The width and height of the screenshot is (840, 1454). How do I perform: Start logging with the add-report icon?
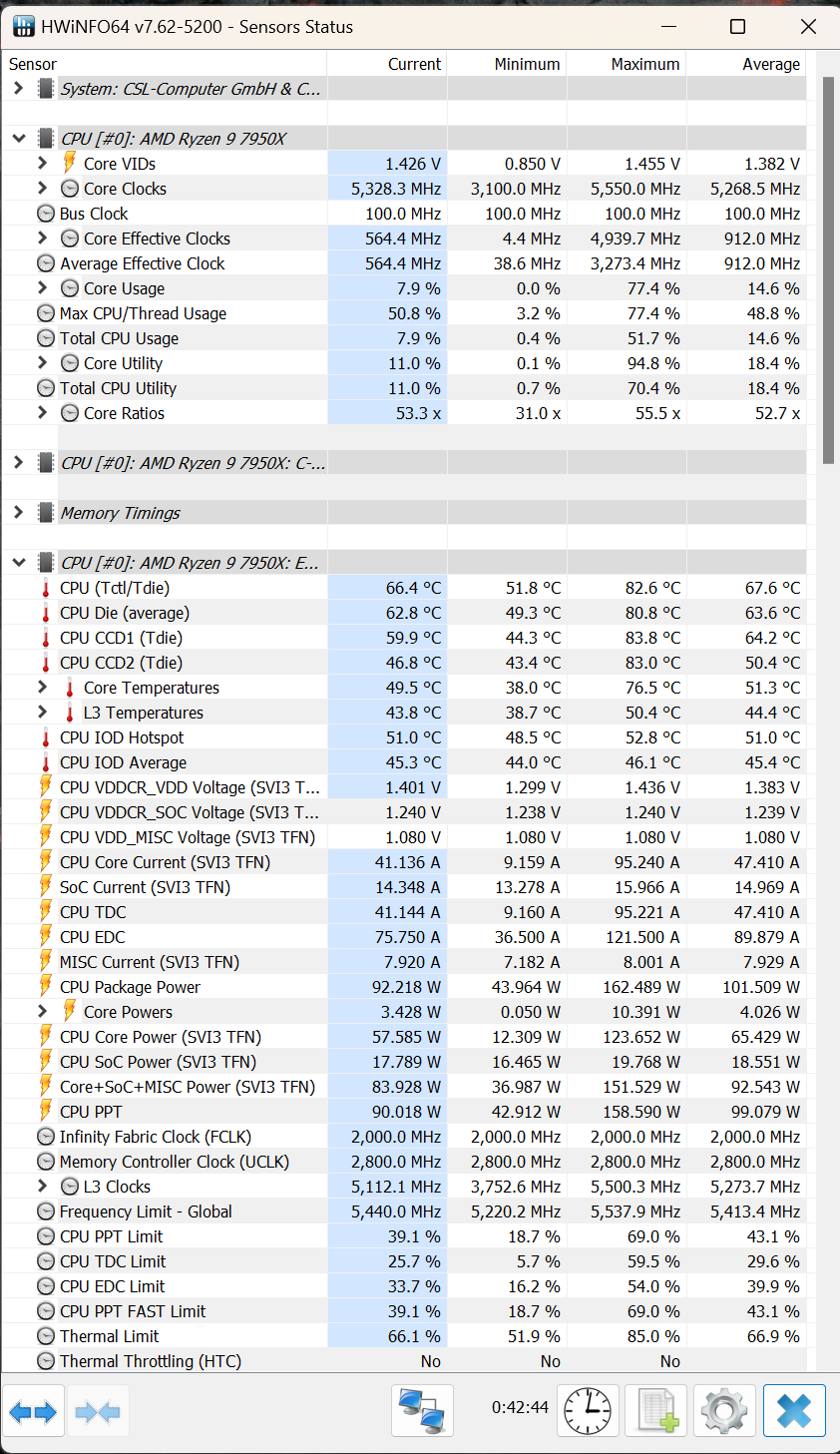pos(655,1410)
